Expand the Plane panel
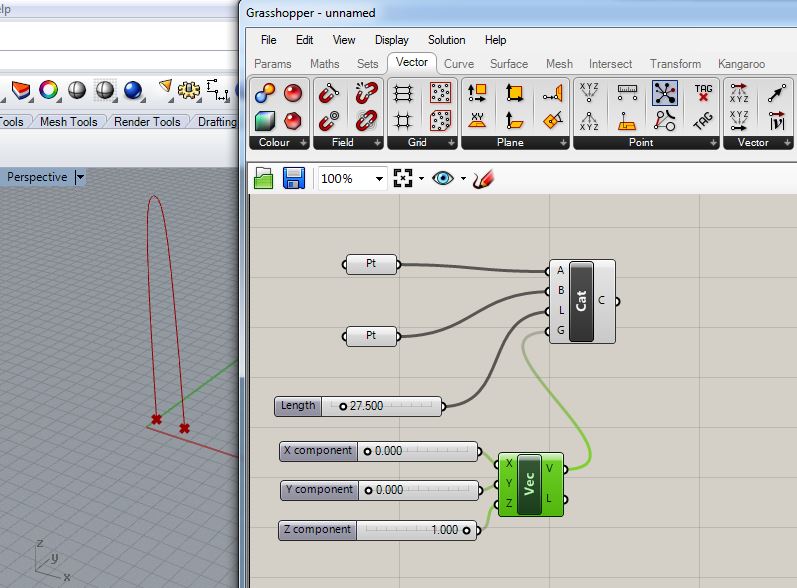Viewport: 797px width, 588px height. (561, 143)
